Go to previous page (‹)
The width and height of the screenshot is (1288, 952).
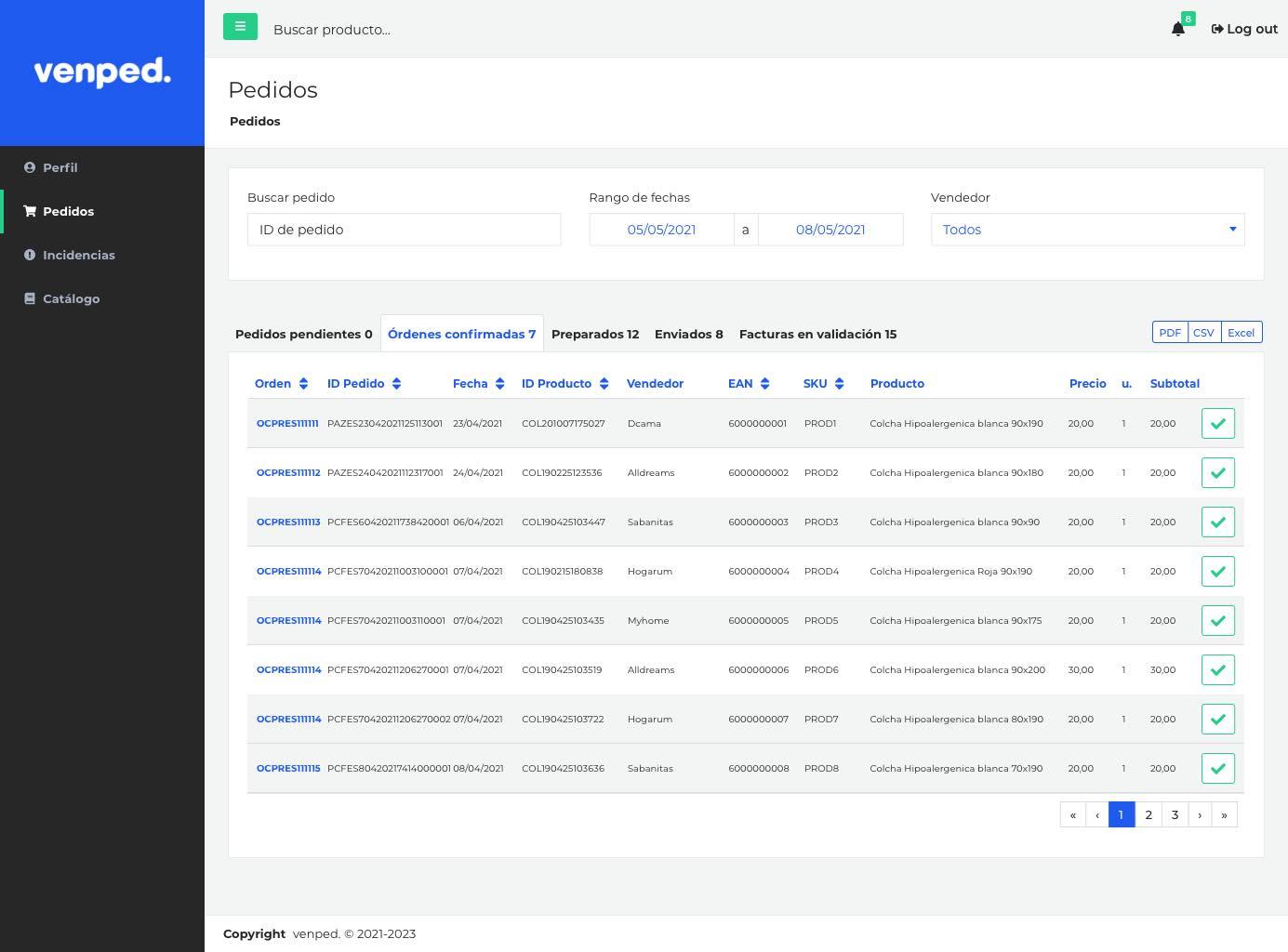1097,814
